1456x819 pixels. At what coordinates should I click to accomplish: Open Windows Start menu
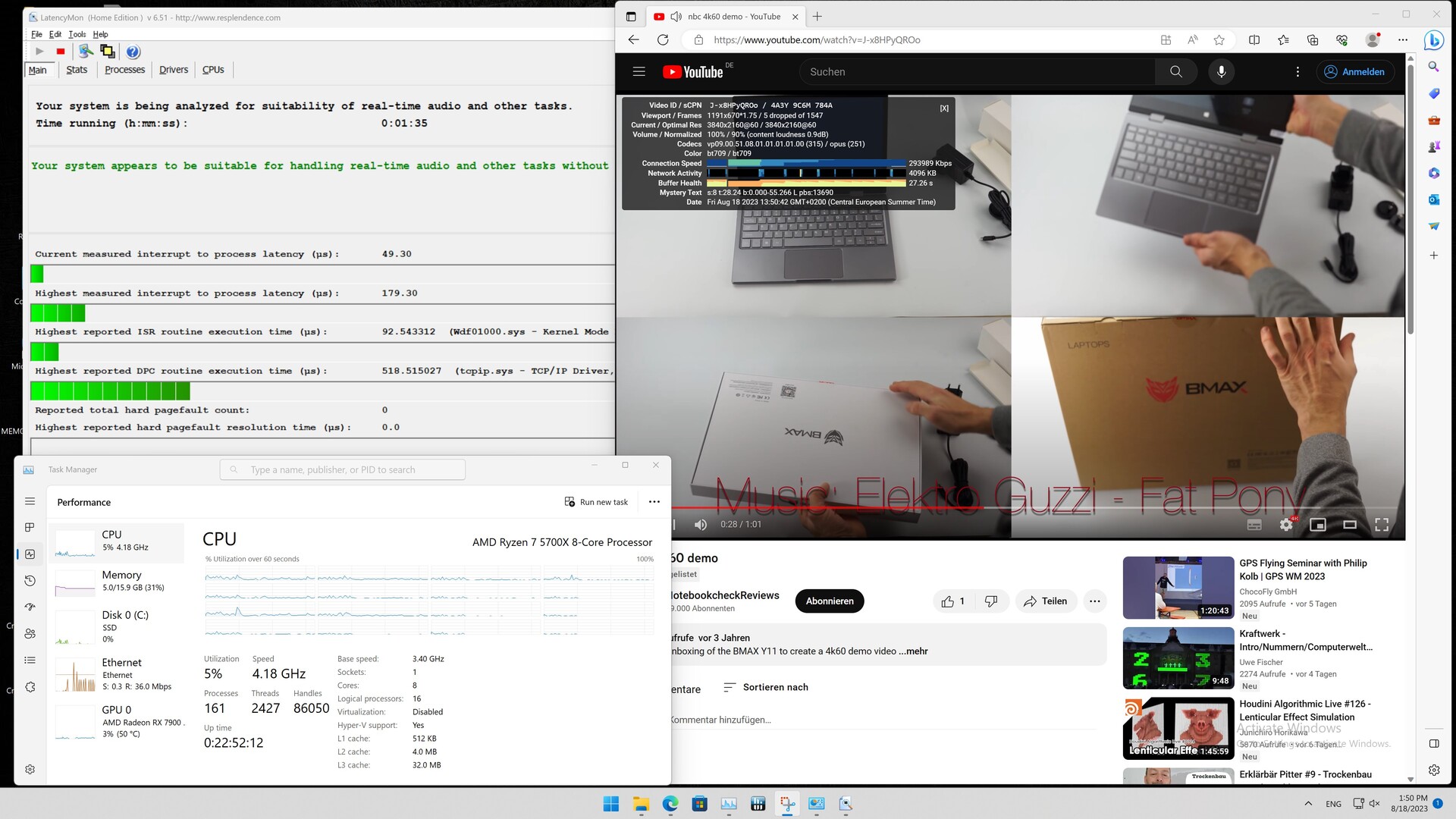pyautogui.click(x=611, y=804)
